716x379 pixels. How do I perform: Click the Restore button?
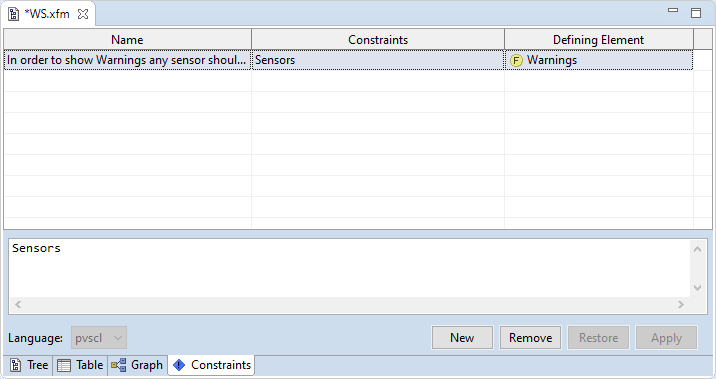tap(598, 338)
